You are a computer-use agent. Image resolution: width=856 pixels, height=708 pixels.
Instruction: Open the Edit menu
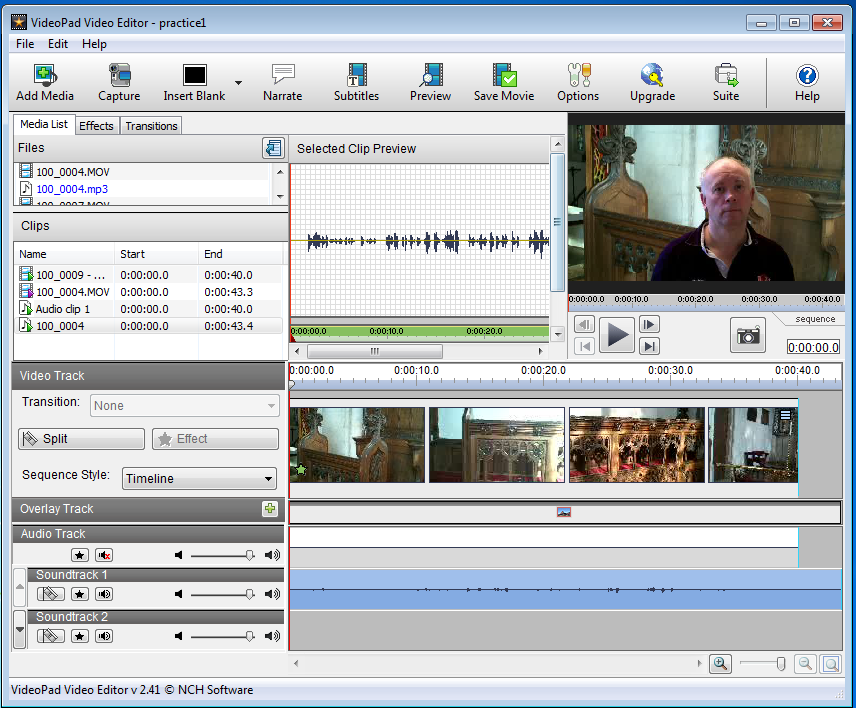tap(58, 44)
